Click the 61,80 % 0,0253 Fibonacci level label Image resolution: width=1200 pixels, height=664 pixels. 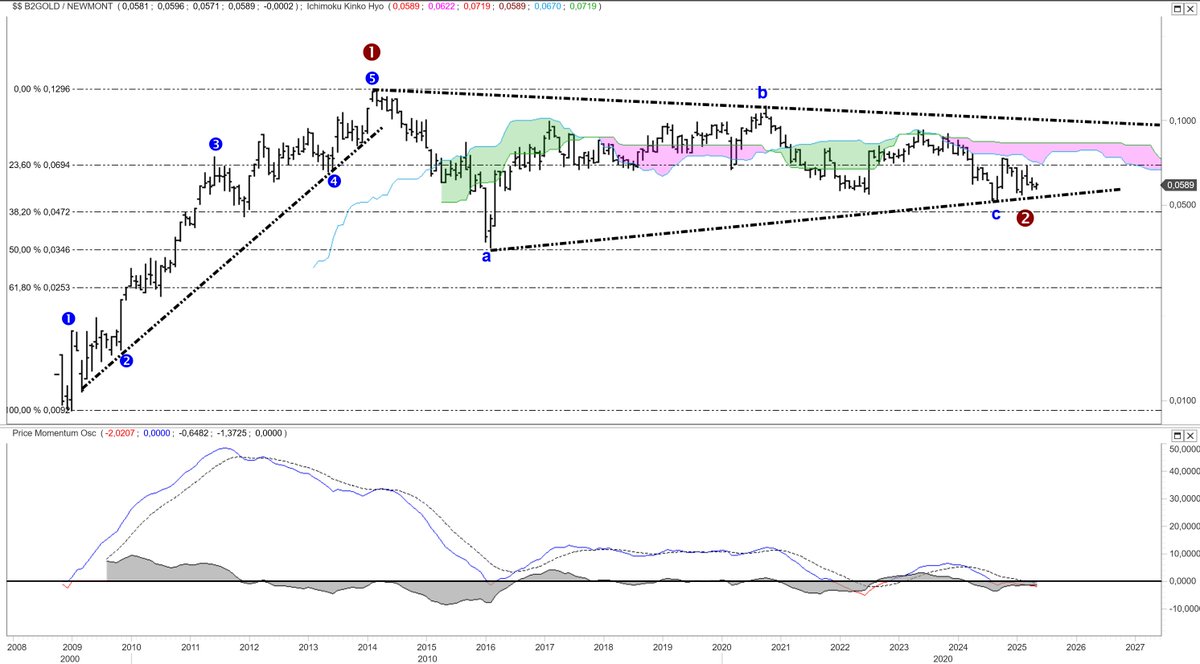[x=38, y=288]
